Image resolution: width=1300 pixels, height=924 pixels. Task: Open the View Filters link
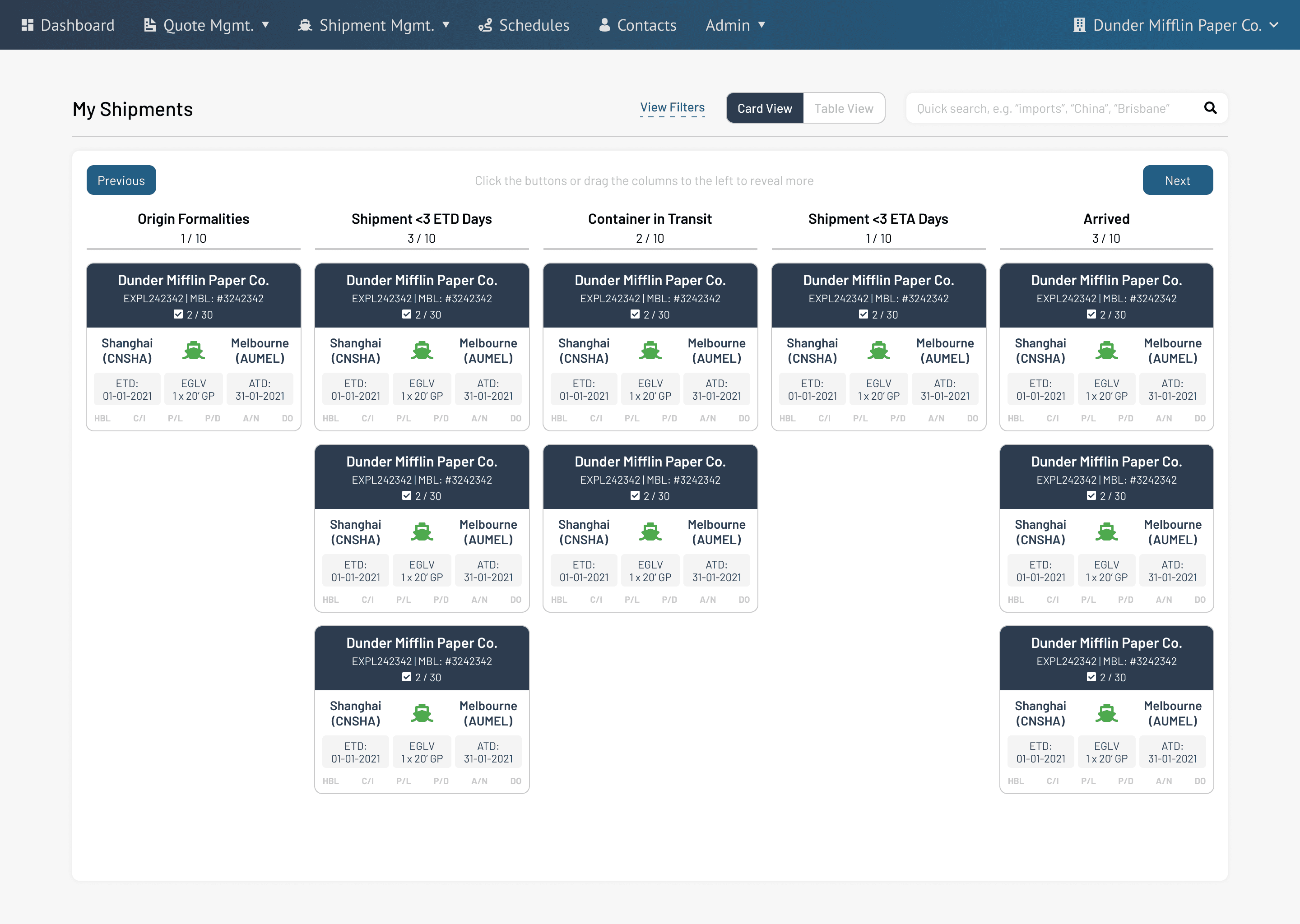click(x=672, y=107)
